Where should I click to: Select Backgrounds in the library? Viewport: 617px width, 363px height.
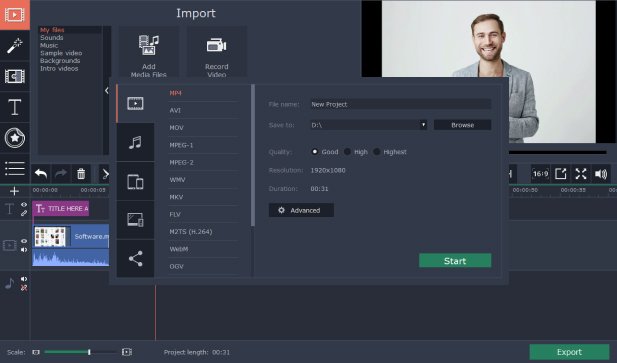click(x=60, y=61)
